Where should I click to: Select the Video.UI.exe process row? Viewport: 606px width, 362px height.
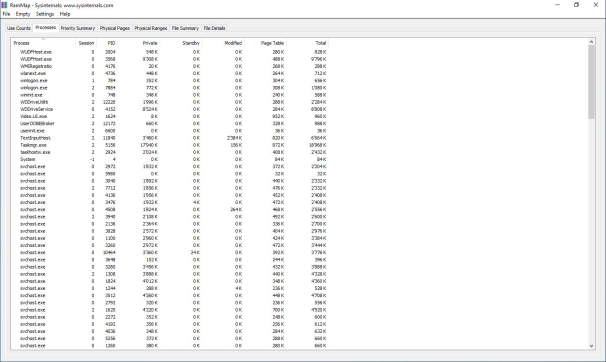pyautogui.click(x=170, y=116)
